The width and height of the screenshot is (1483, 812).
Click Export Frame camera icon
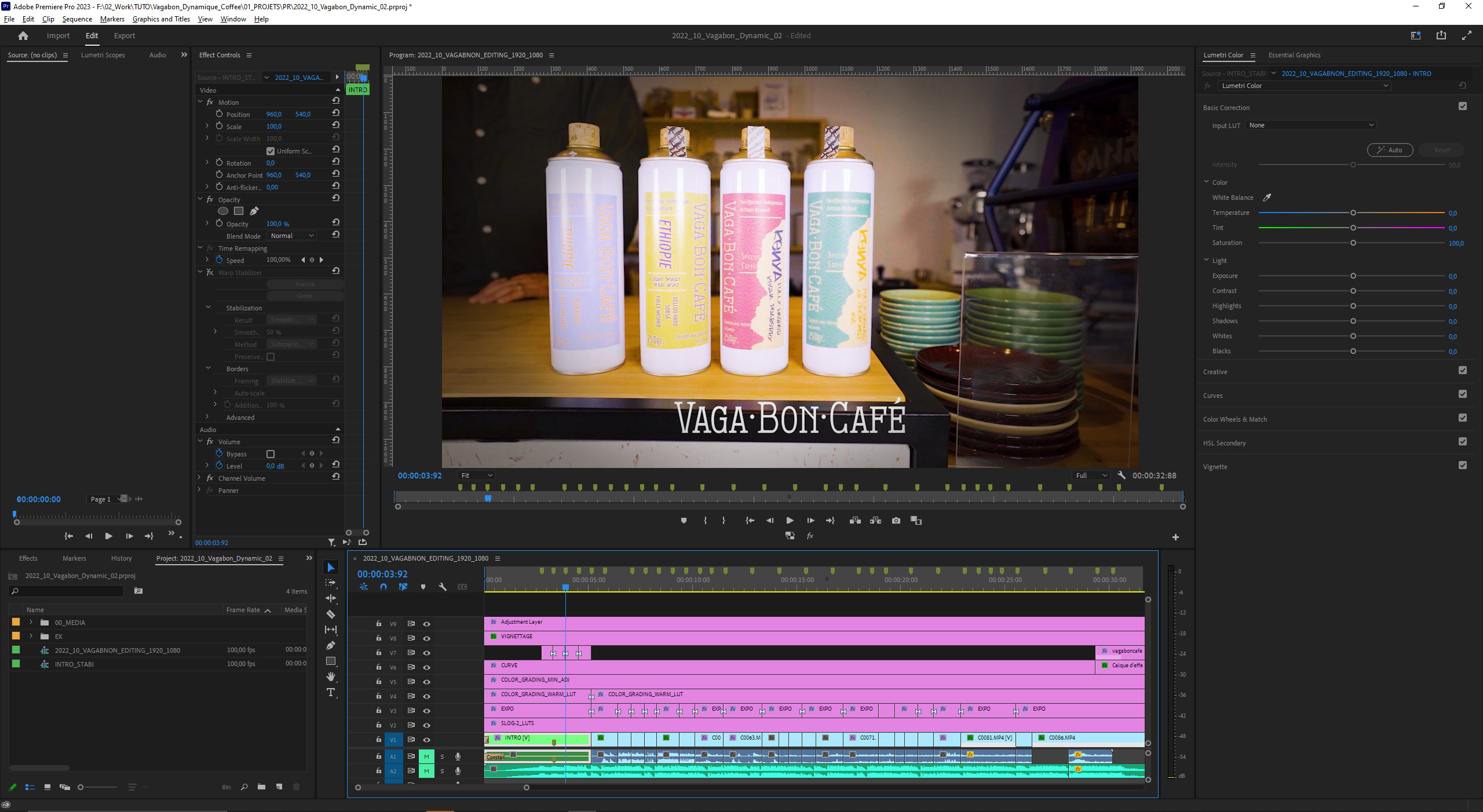[896, 521]
